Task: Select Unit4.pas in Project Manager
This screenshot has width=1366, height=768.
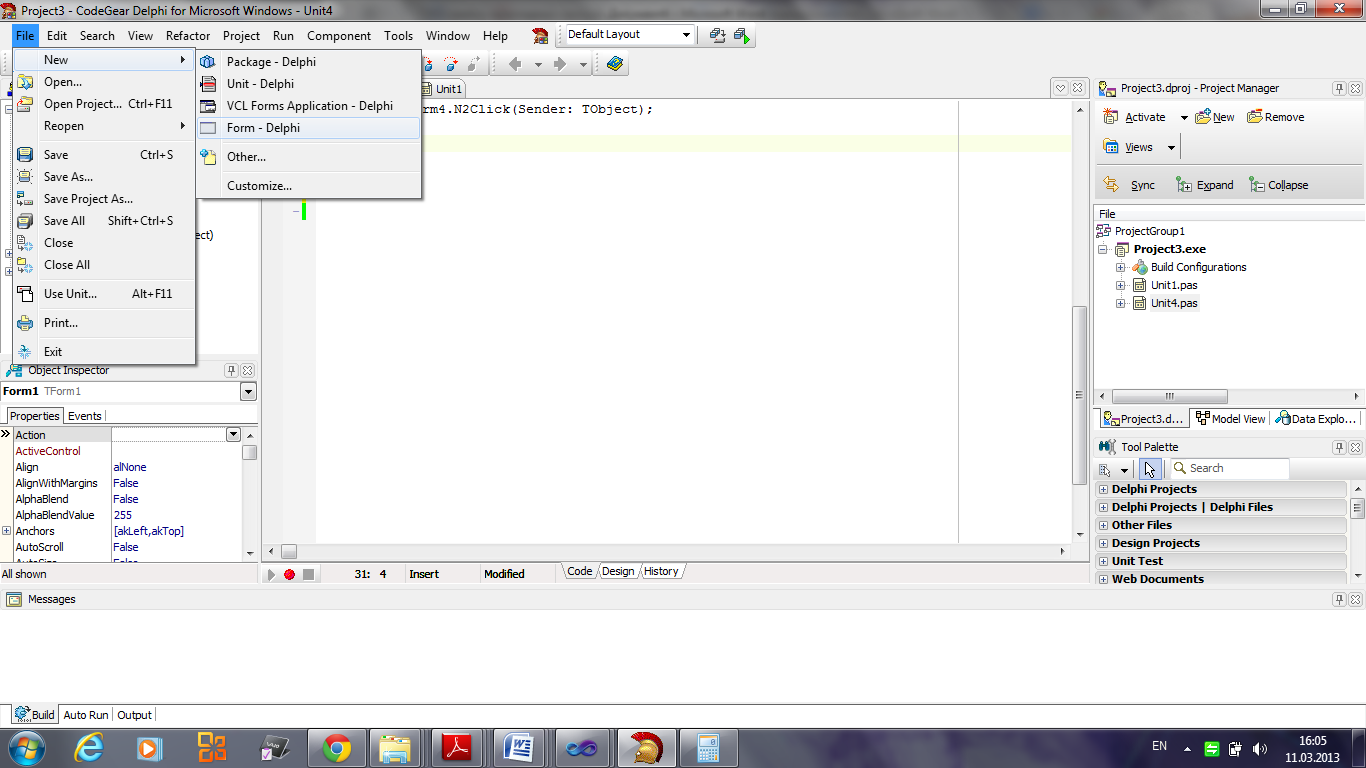Action: click(1174, 303)
